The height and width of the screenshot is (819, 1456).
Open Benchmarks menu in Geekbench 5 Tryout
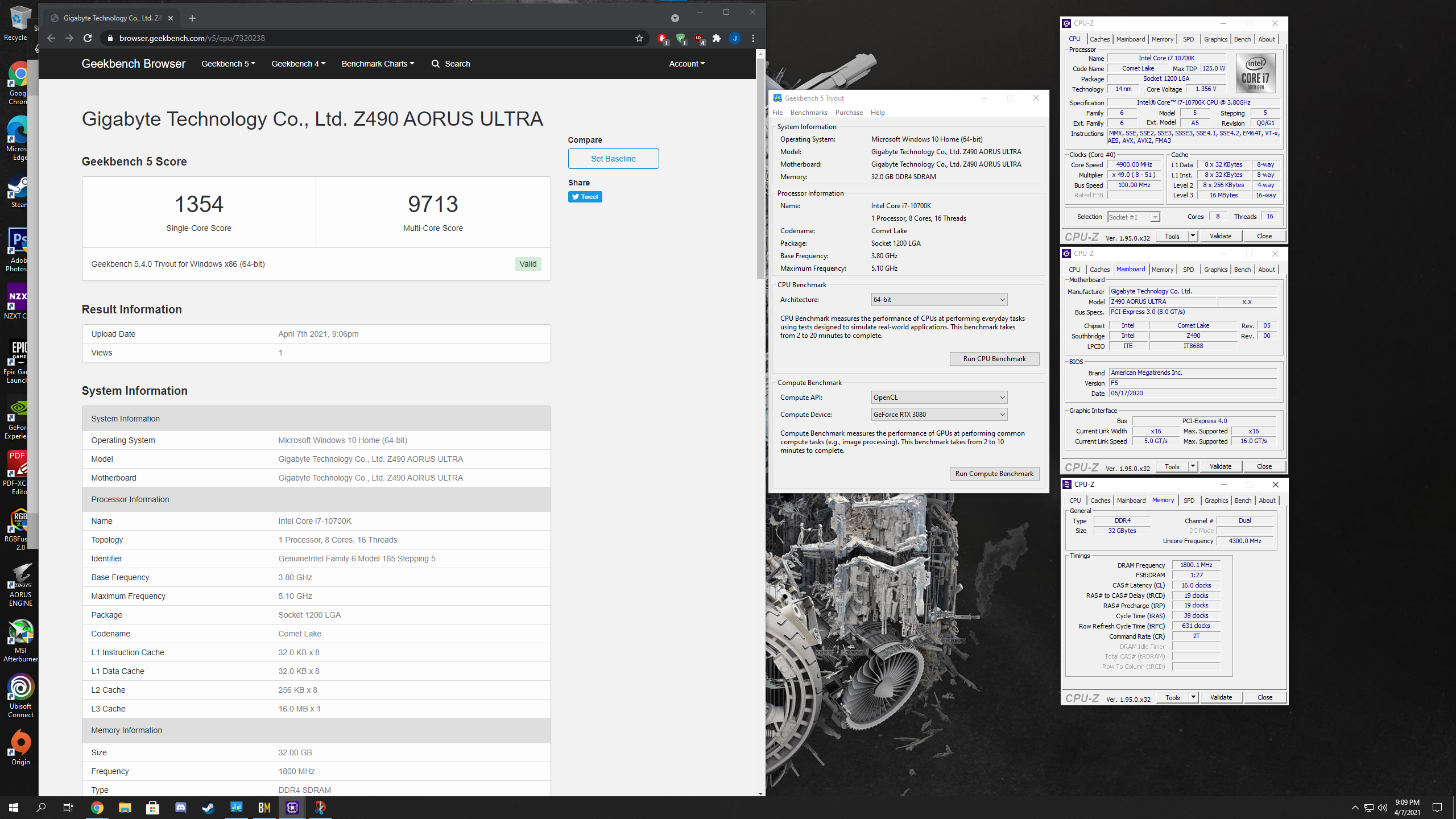tap(809, 113)
